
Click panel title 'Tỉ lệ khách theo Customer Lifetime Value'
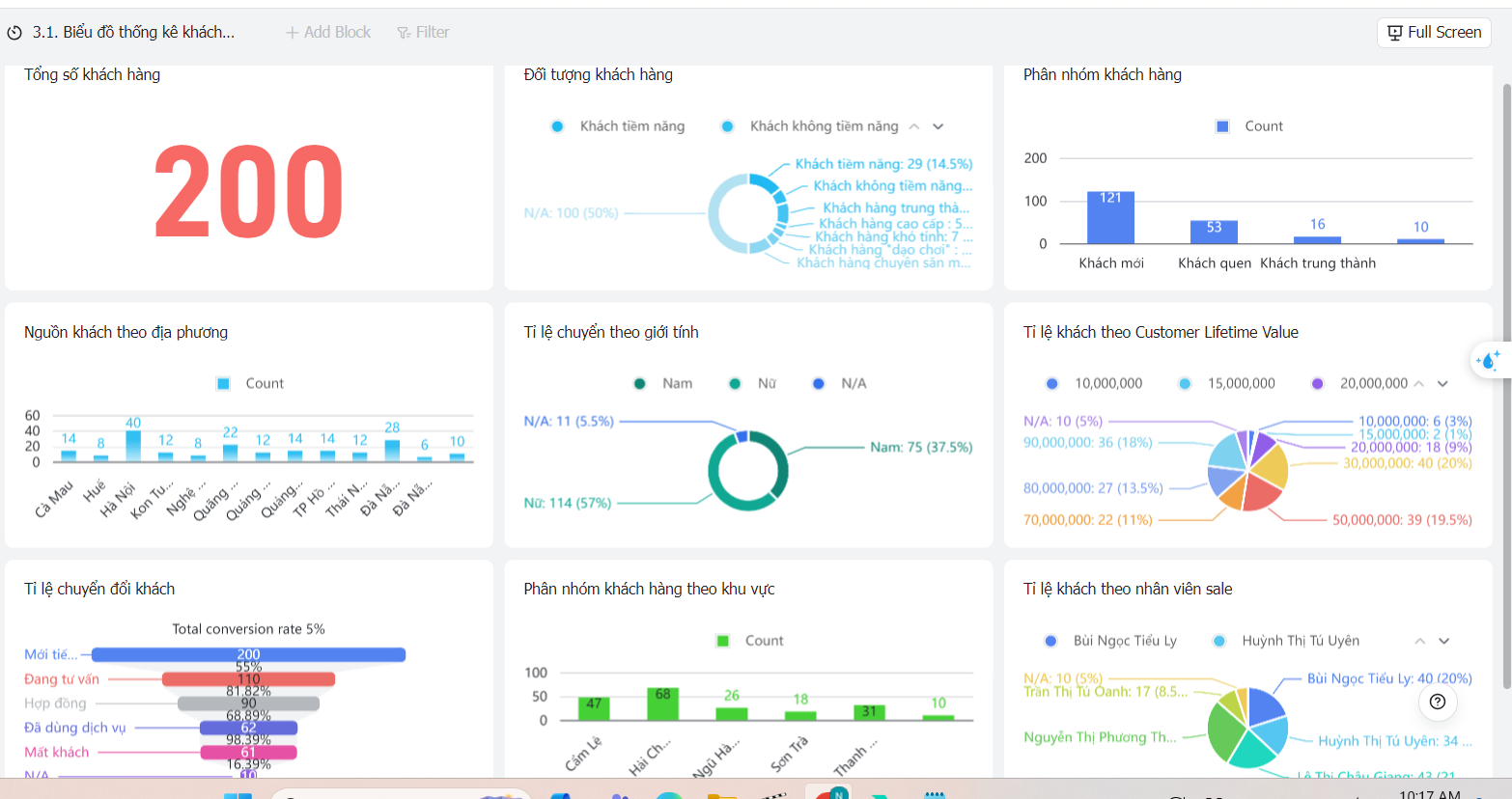point(1161,332)
